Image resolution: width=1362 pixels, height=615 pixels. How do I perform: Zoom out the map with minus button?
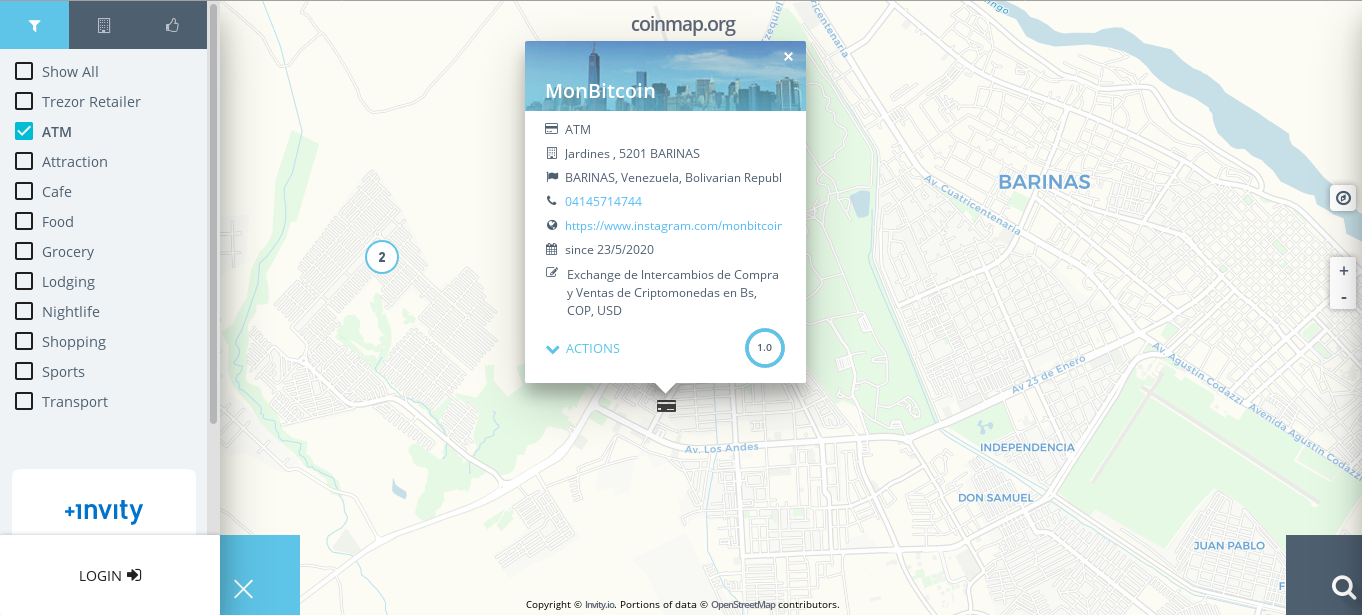tap(1343, 297)
